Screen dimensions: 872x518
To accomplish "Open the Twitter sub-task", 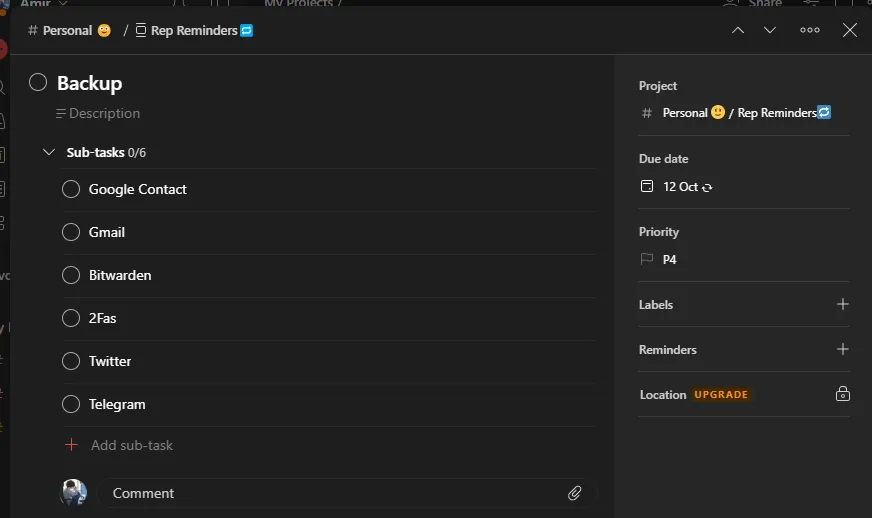I will (110, 362).
